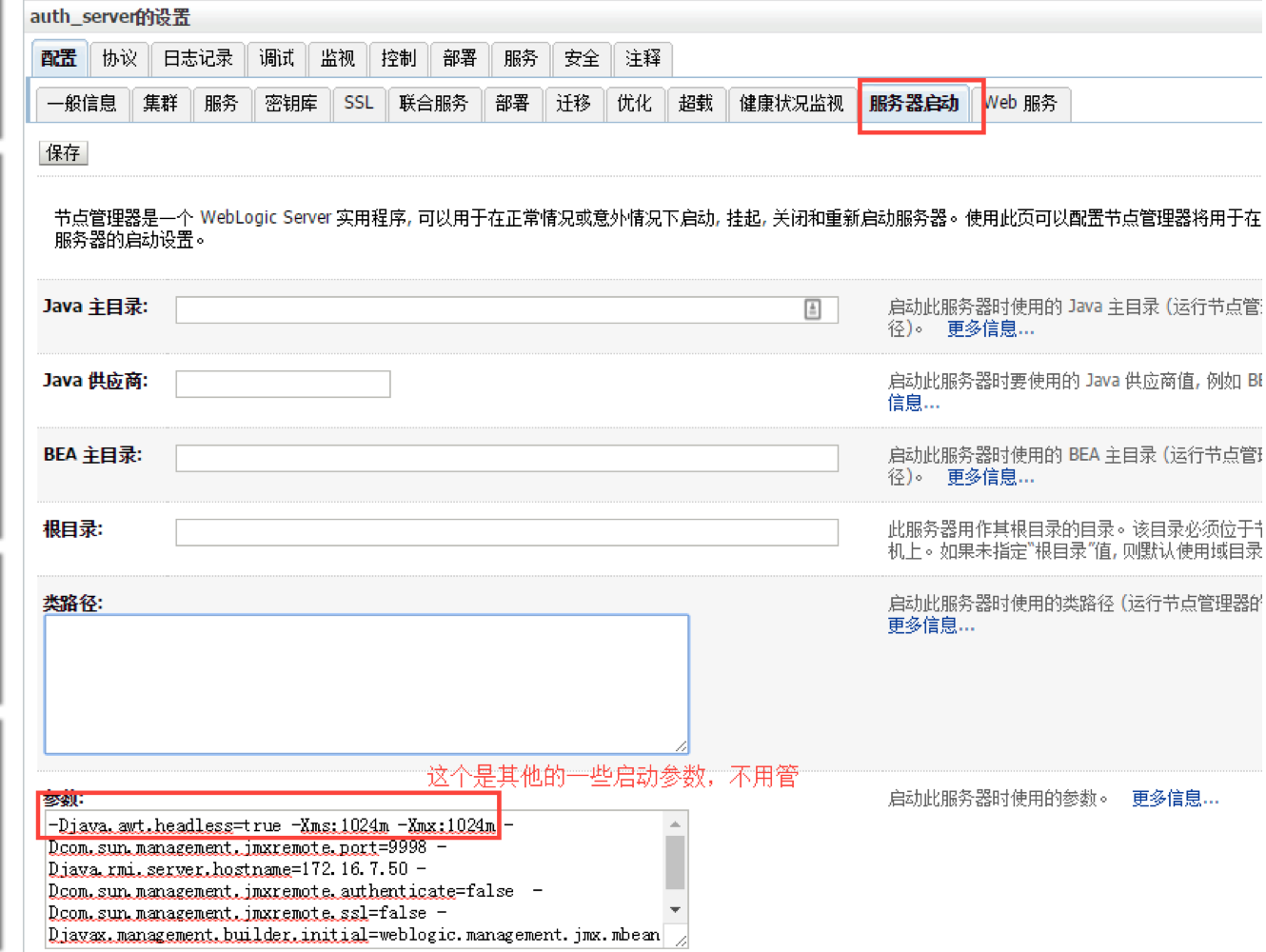This screenshot has width=1266, height=952.
Task: Focus the Java 供应商 input field
Action: (x=284, y=384)
